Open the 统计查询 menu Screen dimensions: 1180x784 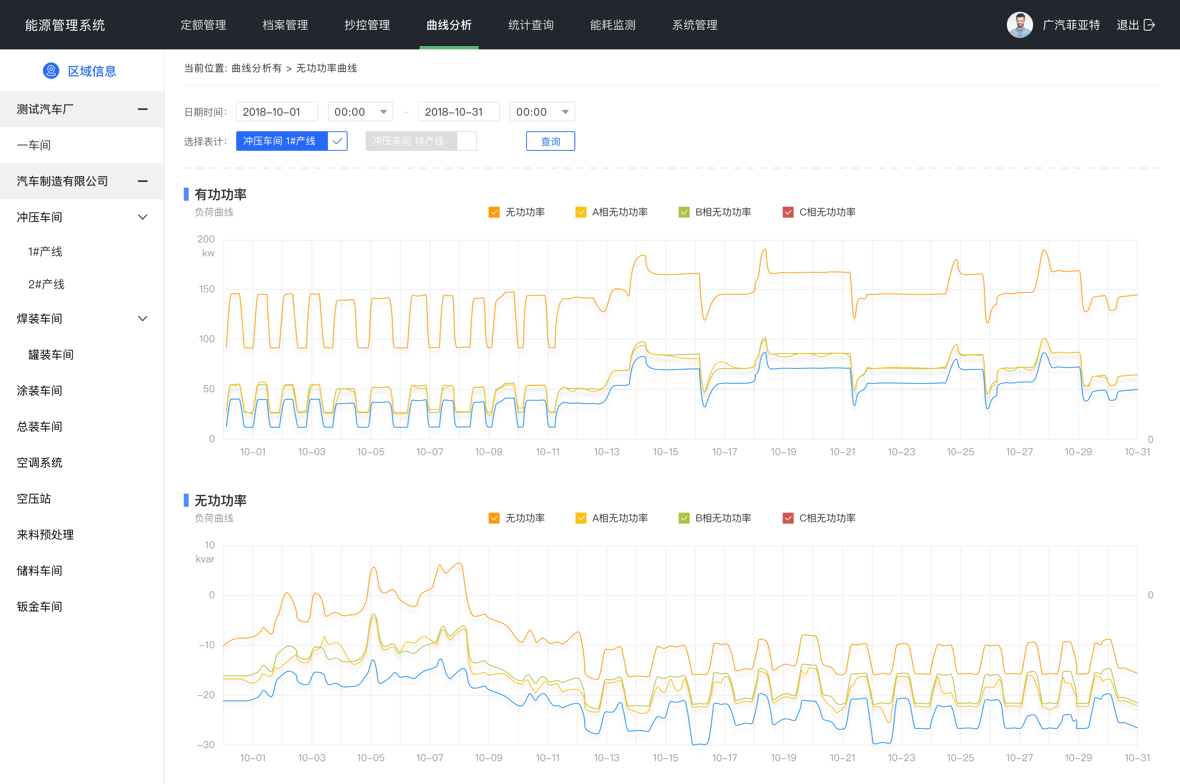[x=531, y=25]
